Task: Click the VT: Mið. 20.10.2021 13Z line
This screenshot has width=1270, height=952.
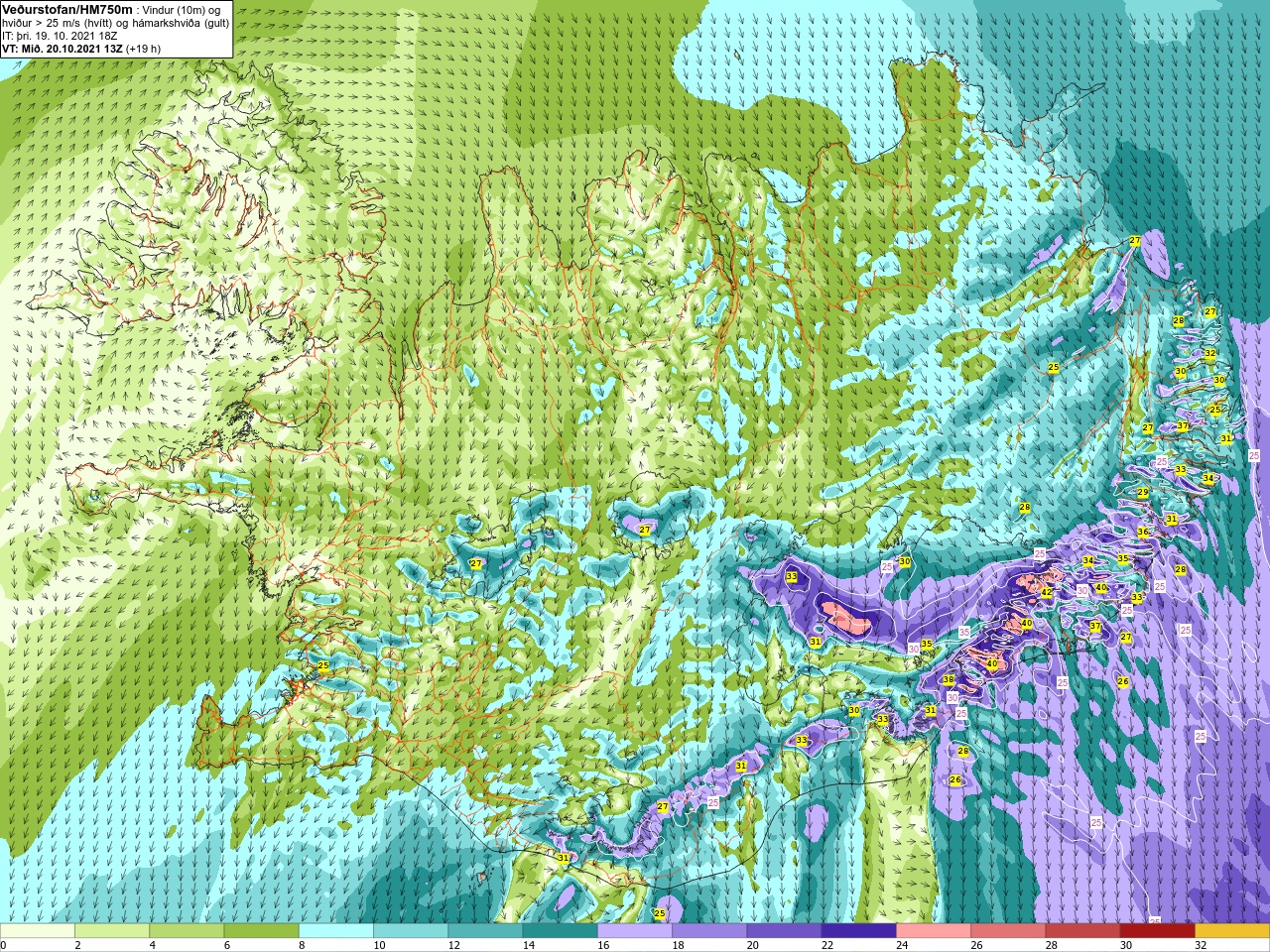Action: (81, 49)
